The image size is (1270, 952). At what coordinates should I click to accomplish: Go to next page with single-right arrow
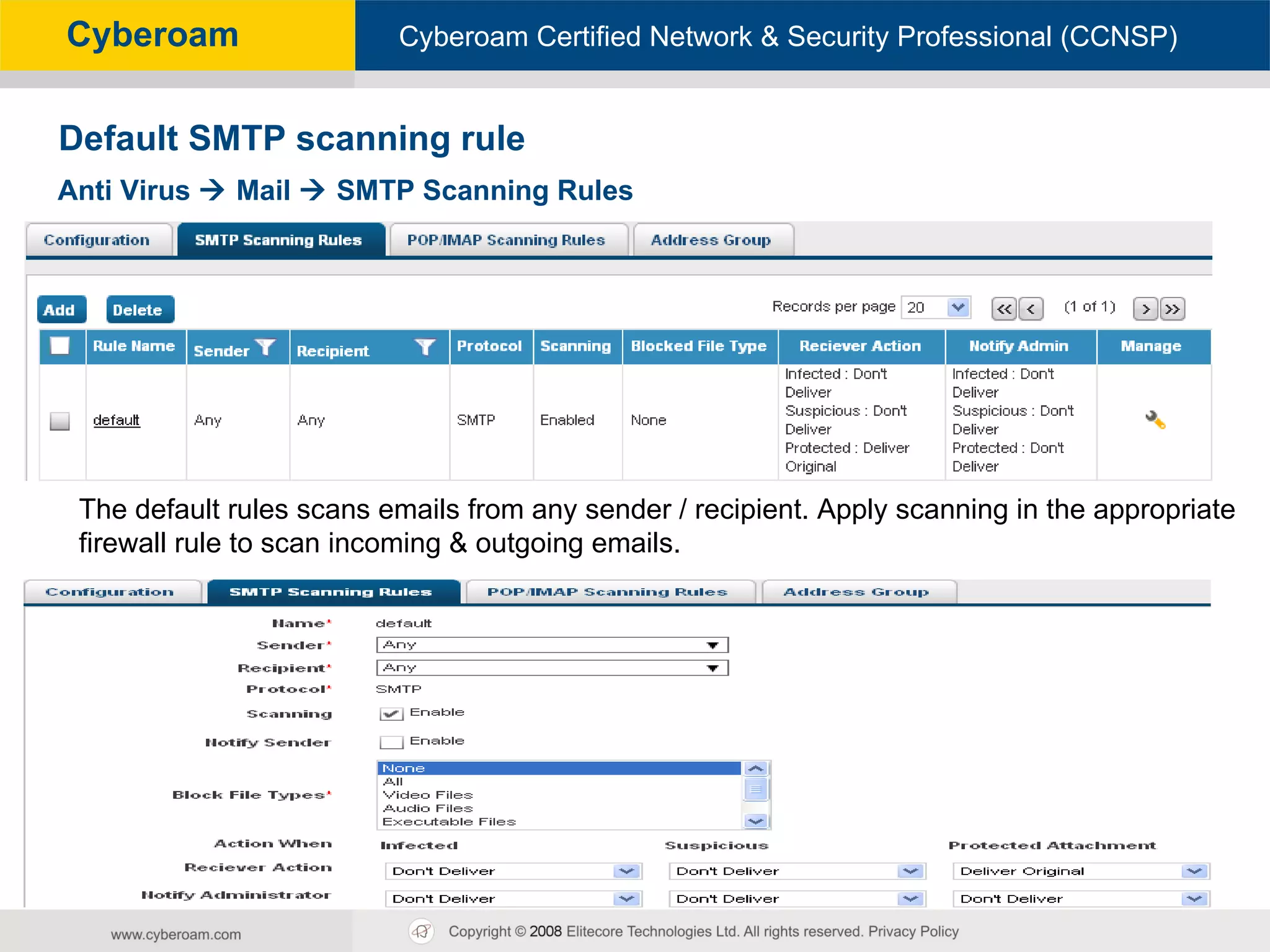coord(1145,309)
